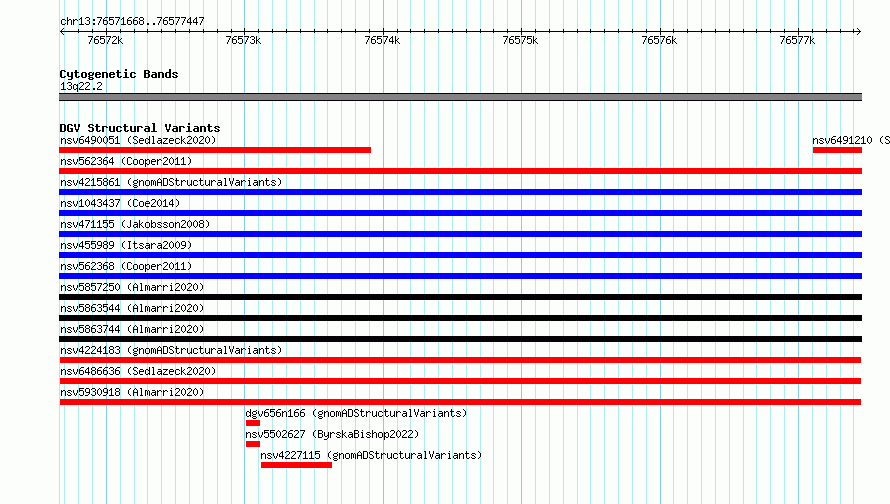
Task: Click nsv4227115 (gnomADStructuralVariants) label
Action: (371, 455)
